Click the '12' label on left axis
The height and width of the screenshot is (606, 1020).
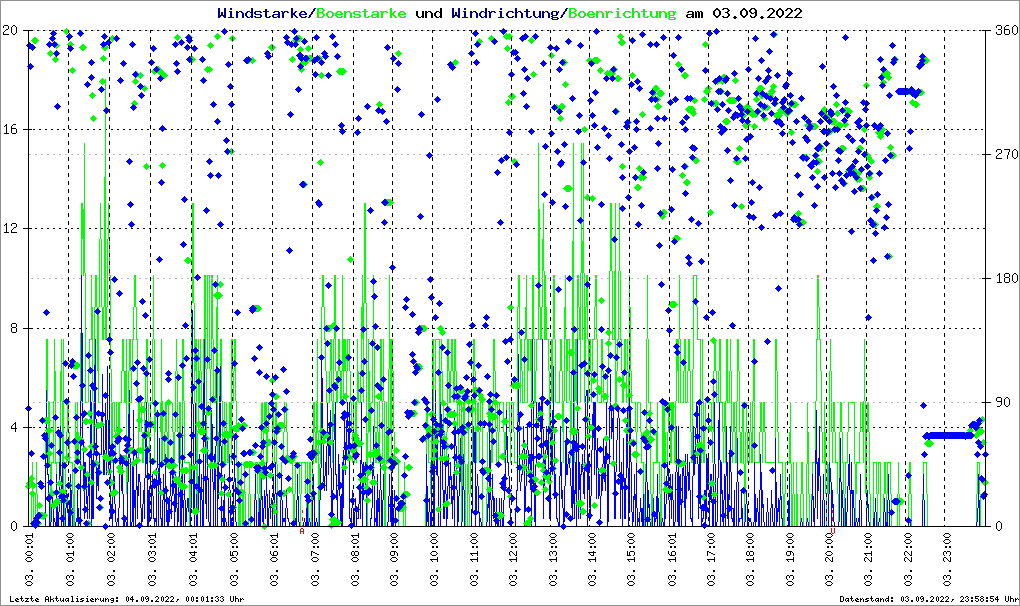coord(11,229)
